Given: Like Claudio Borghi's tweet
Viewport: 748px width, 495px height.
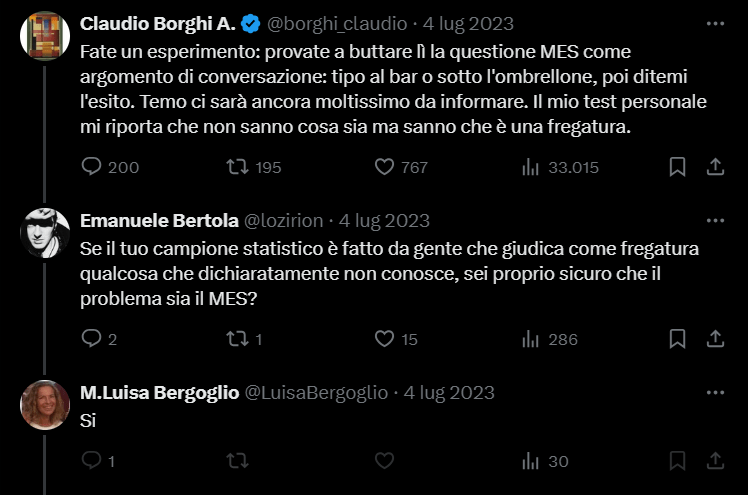Looking at the screenshot, I should coord(384,167).
